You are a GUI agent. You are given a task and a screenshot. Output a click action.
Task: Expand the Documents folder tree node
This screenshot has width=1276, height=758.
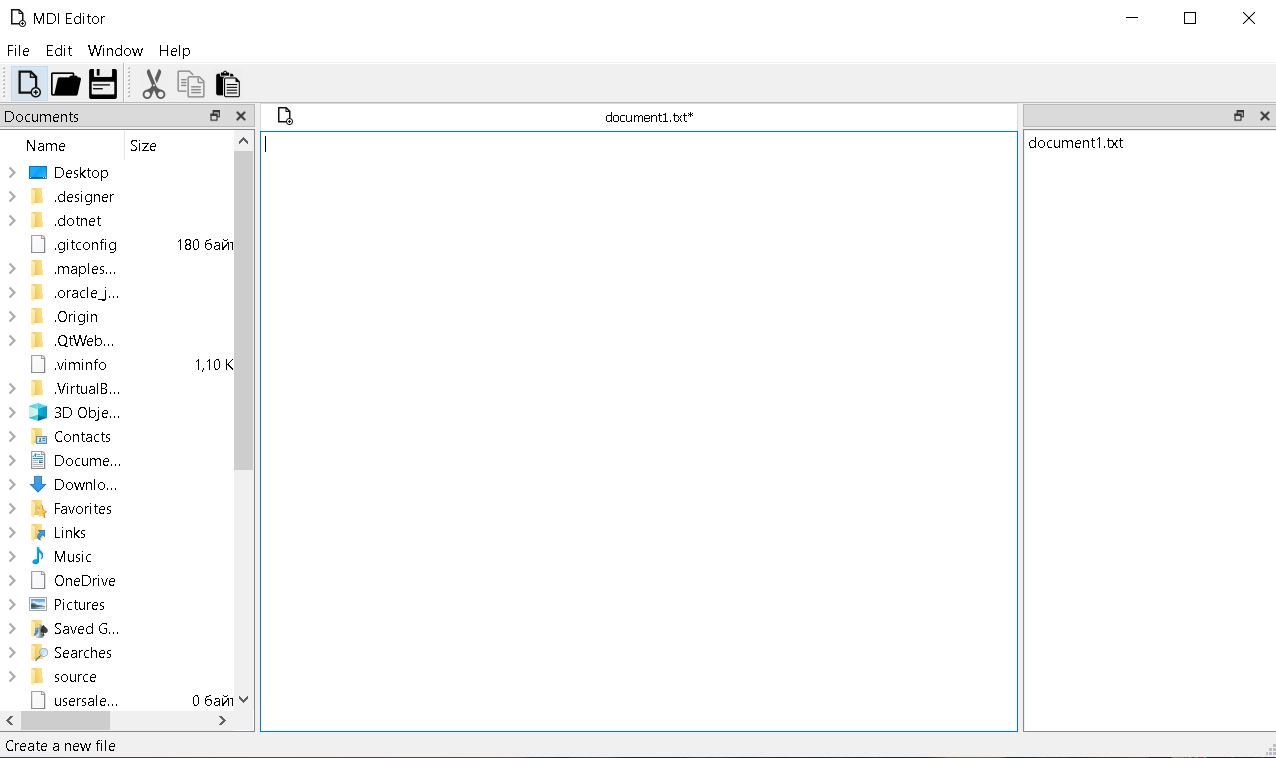(12, 461)
